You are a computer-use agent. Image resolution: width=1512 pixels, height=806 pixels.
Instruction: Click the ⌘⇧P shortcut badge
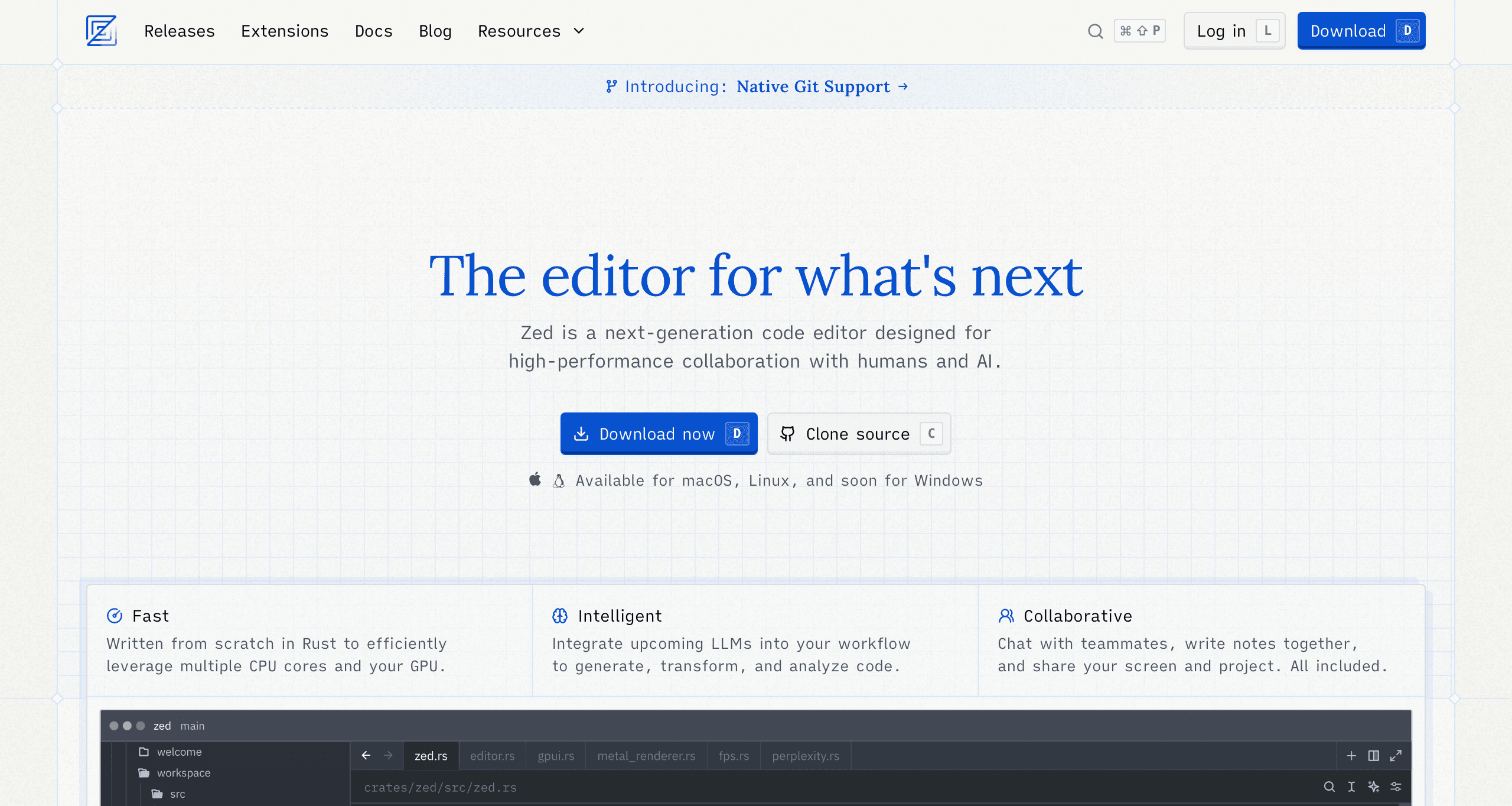[x=1140, y=31]
